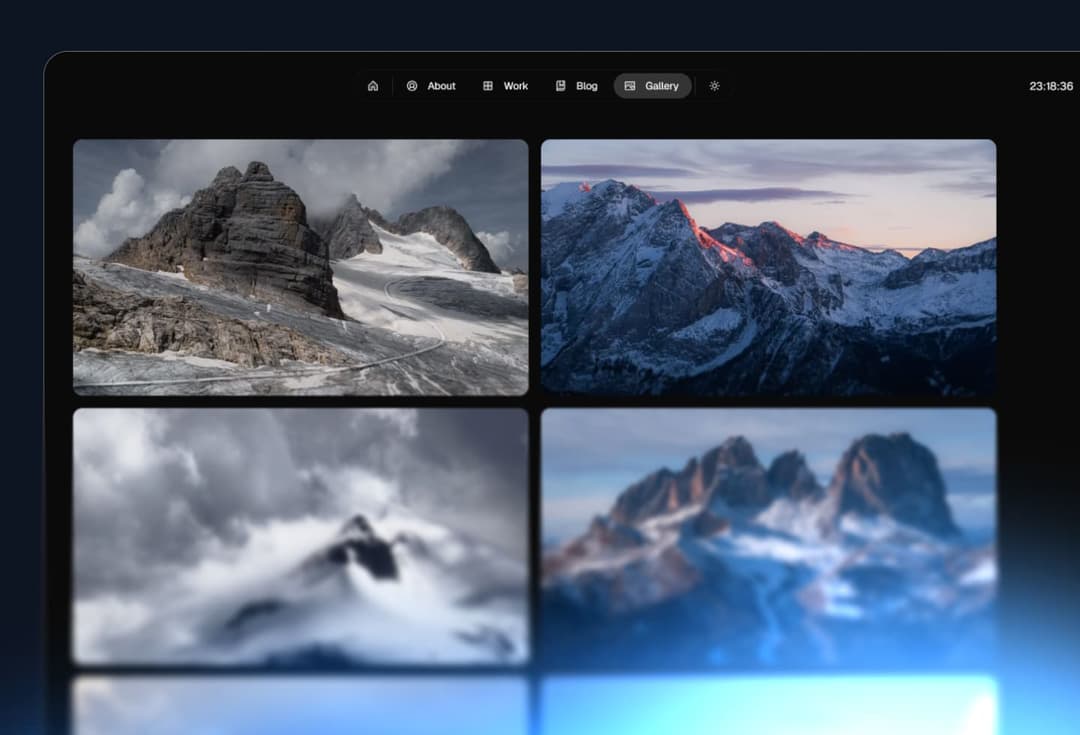Go to the home page icon
This screenshot has width=1080, height=735.
pos(373,86)
